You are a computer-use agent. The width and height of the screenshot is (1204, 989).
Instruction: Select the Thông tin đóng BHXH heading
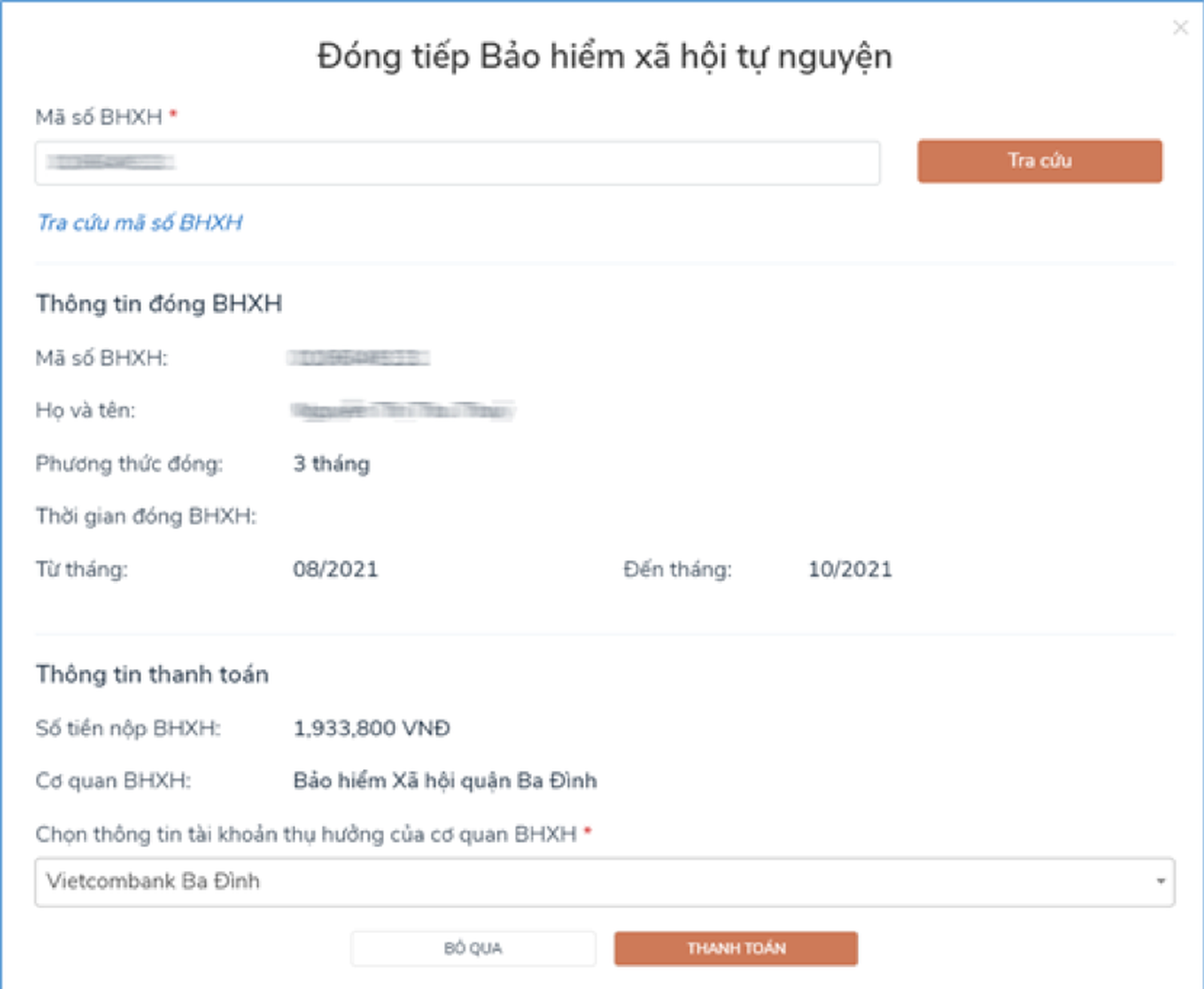[x=159, y=304]
